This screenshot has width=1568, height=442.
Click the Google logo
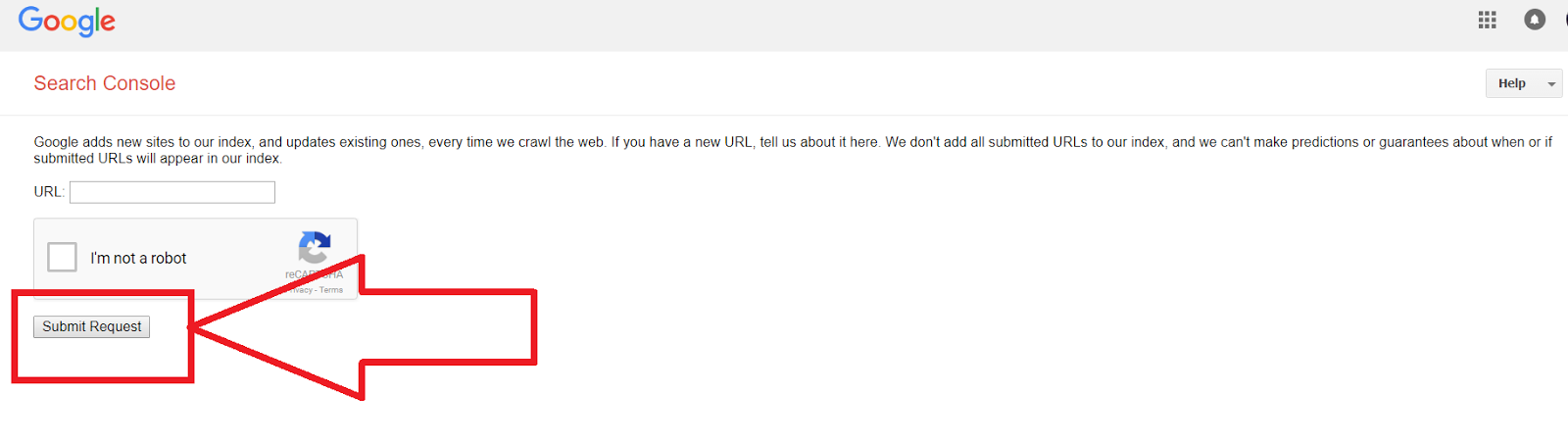click(67, 22)
